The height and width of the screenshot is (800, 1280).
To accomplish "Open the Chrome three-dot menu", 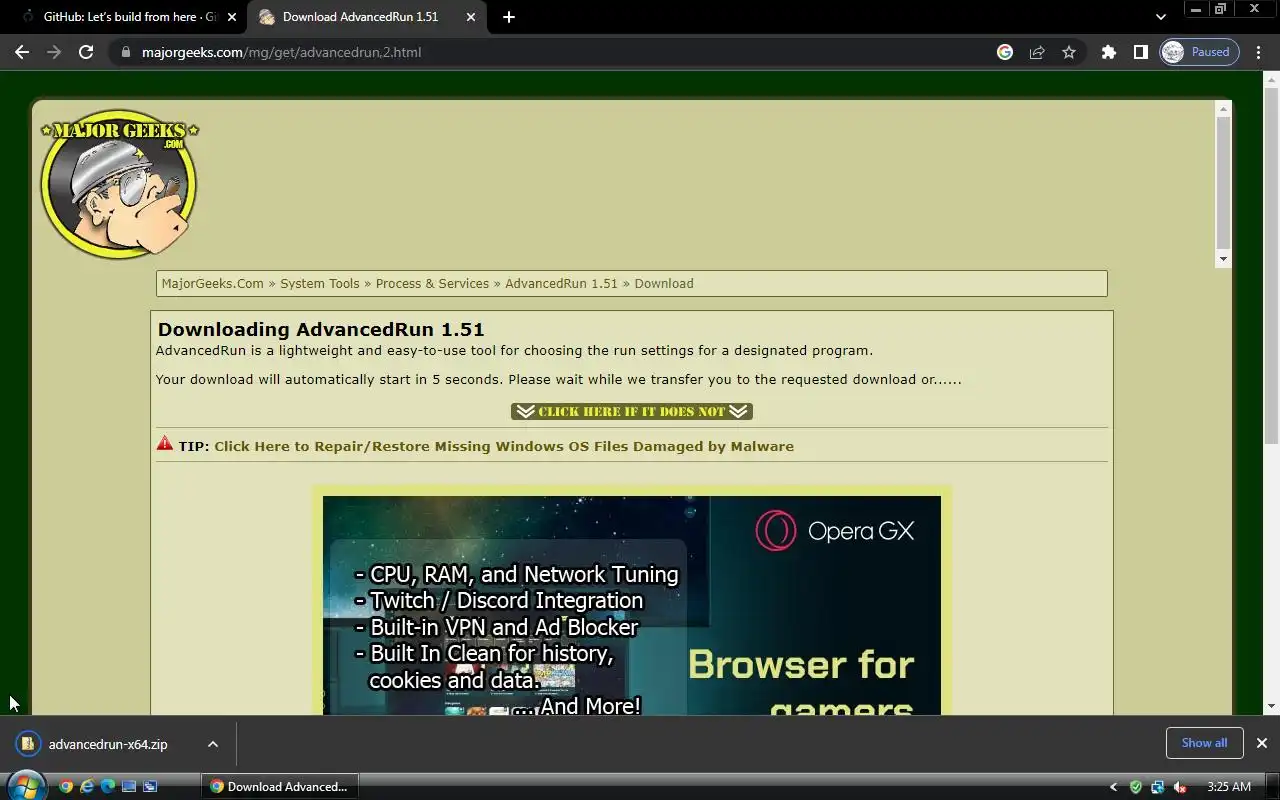I will 1259,52.
